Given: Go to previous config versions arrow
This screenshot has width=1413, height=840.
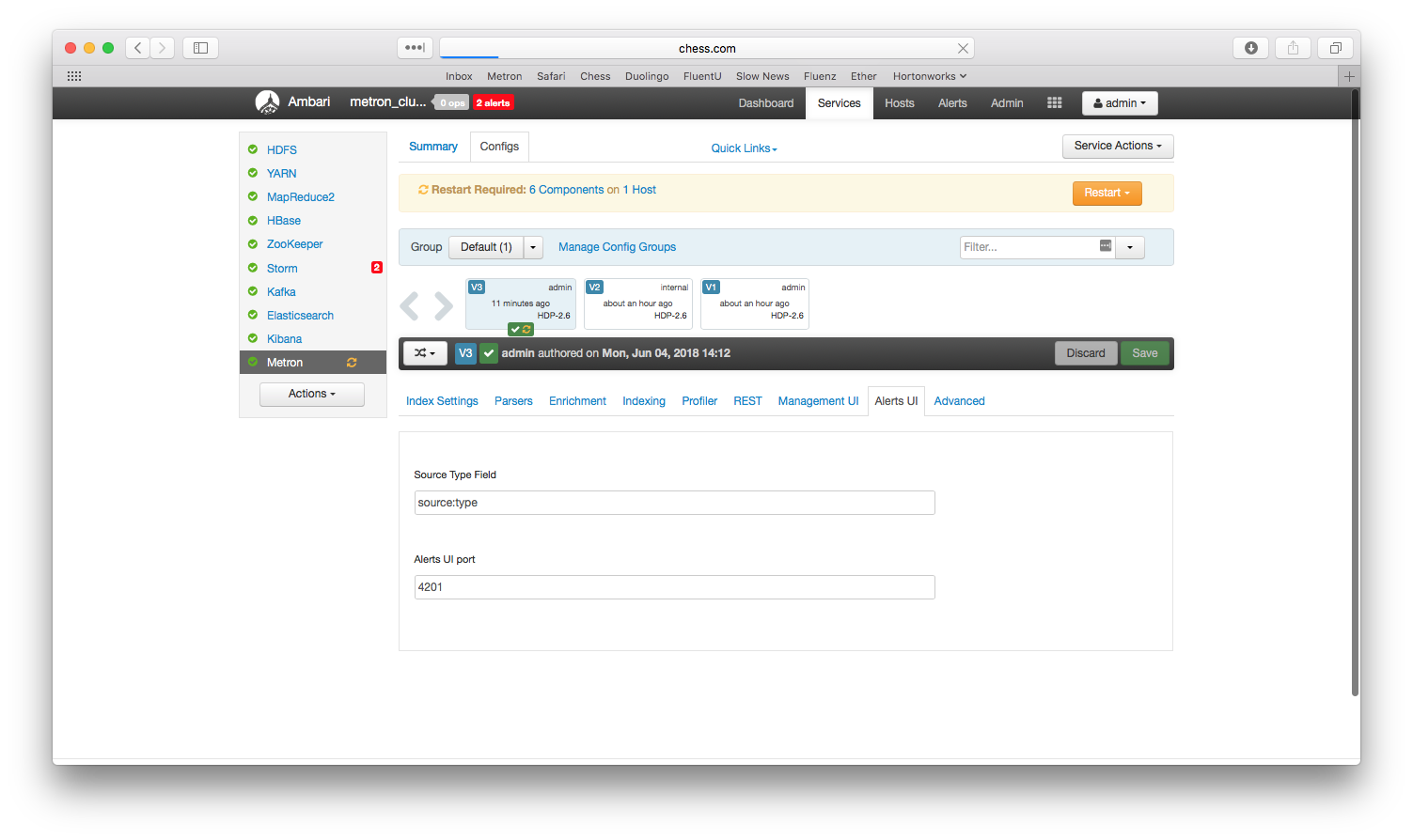Looking at the screenshot, I should (409, 305).
